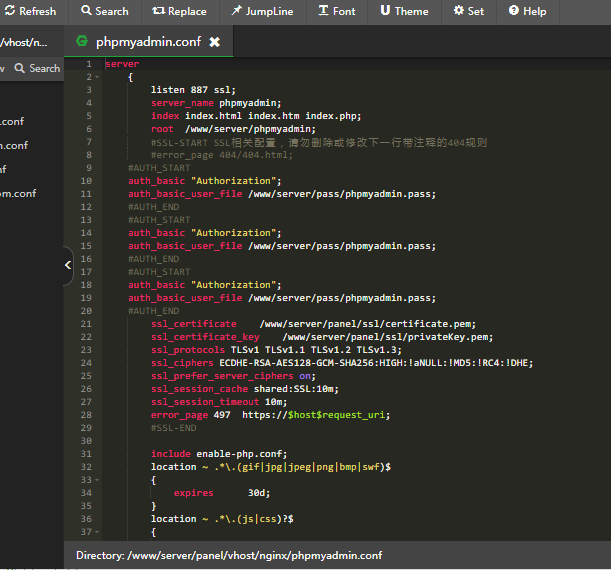611x570 pixels.
Task: Click the Search button in the file sidebar
Action: [37, 68]
